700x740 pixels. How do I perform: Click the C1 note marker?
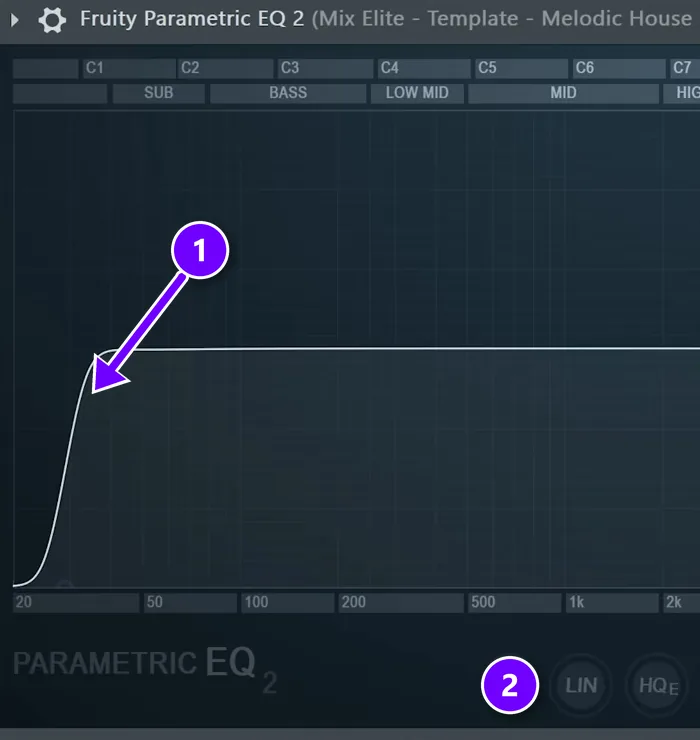(x=129, y=68)
